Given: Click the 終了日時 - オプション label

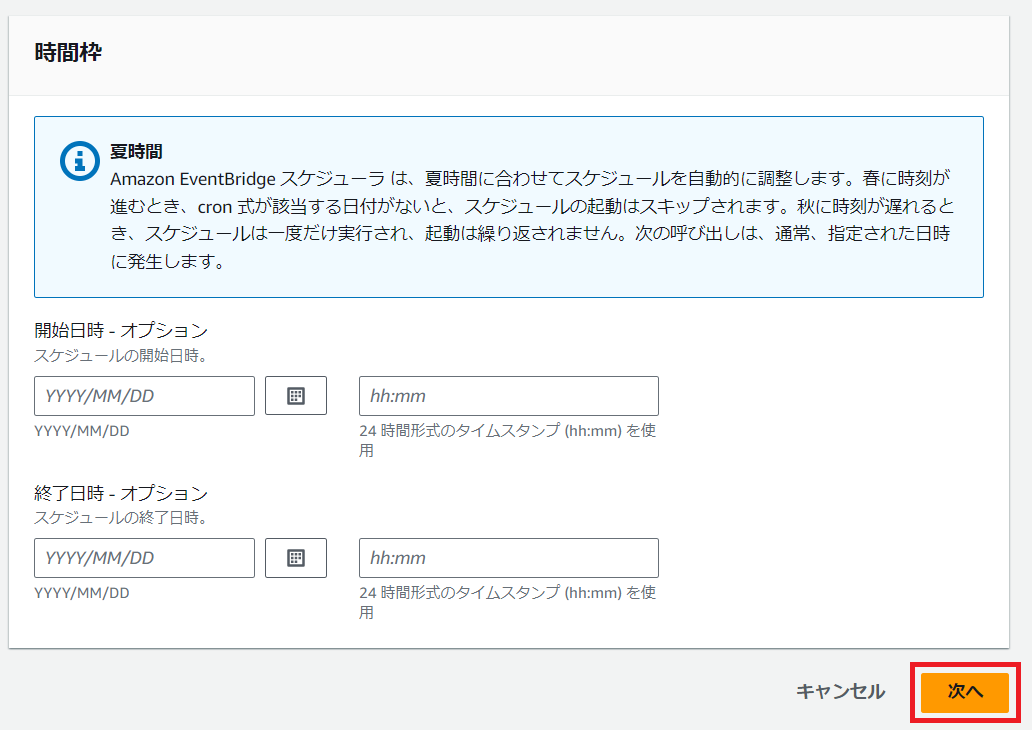Looking at the screenshot, I should (121, 493).
